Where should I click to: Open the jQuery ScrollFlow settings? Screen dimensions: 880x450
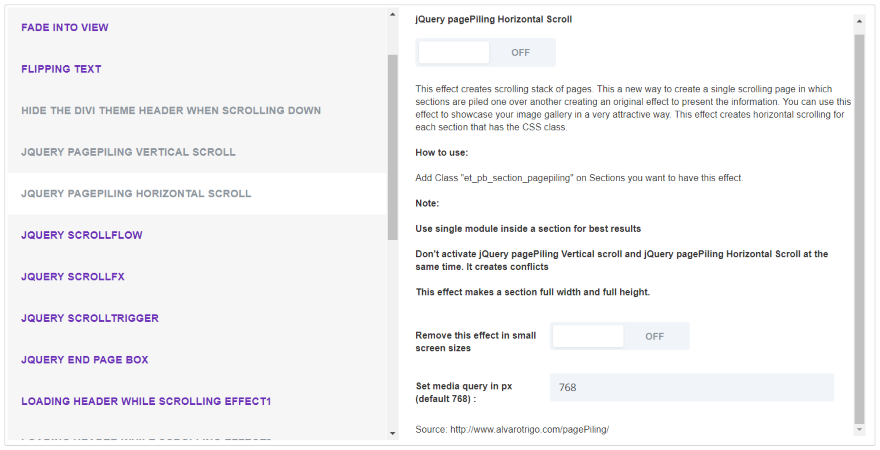tap(82, 235)
